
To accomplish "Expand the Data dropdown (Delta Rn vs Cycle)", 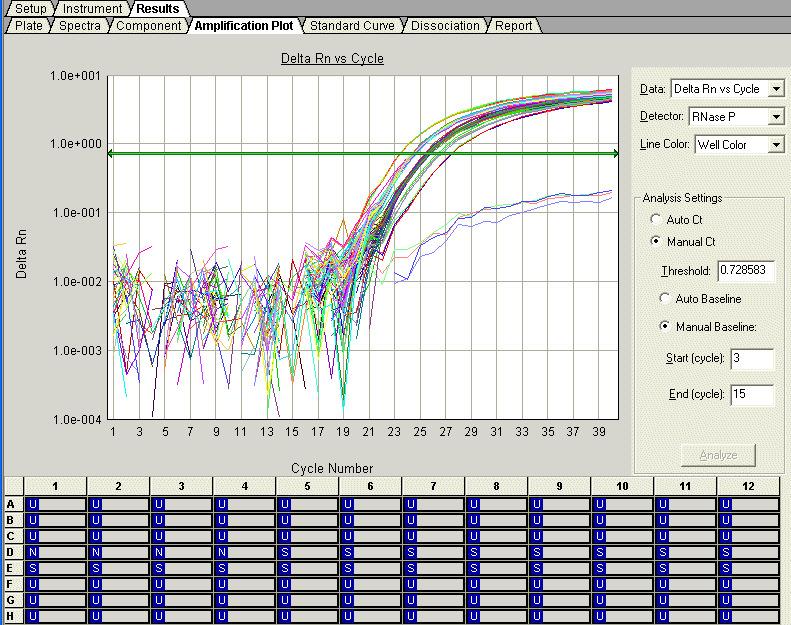I will (776, 89).
